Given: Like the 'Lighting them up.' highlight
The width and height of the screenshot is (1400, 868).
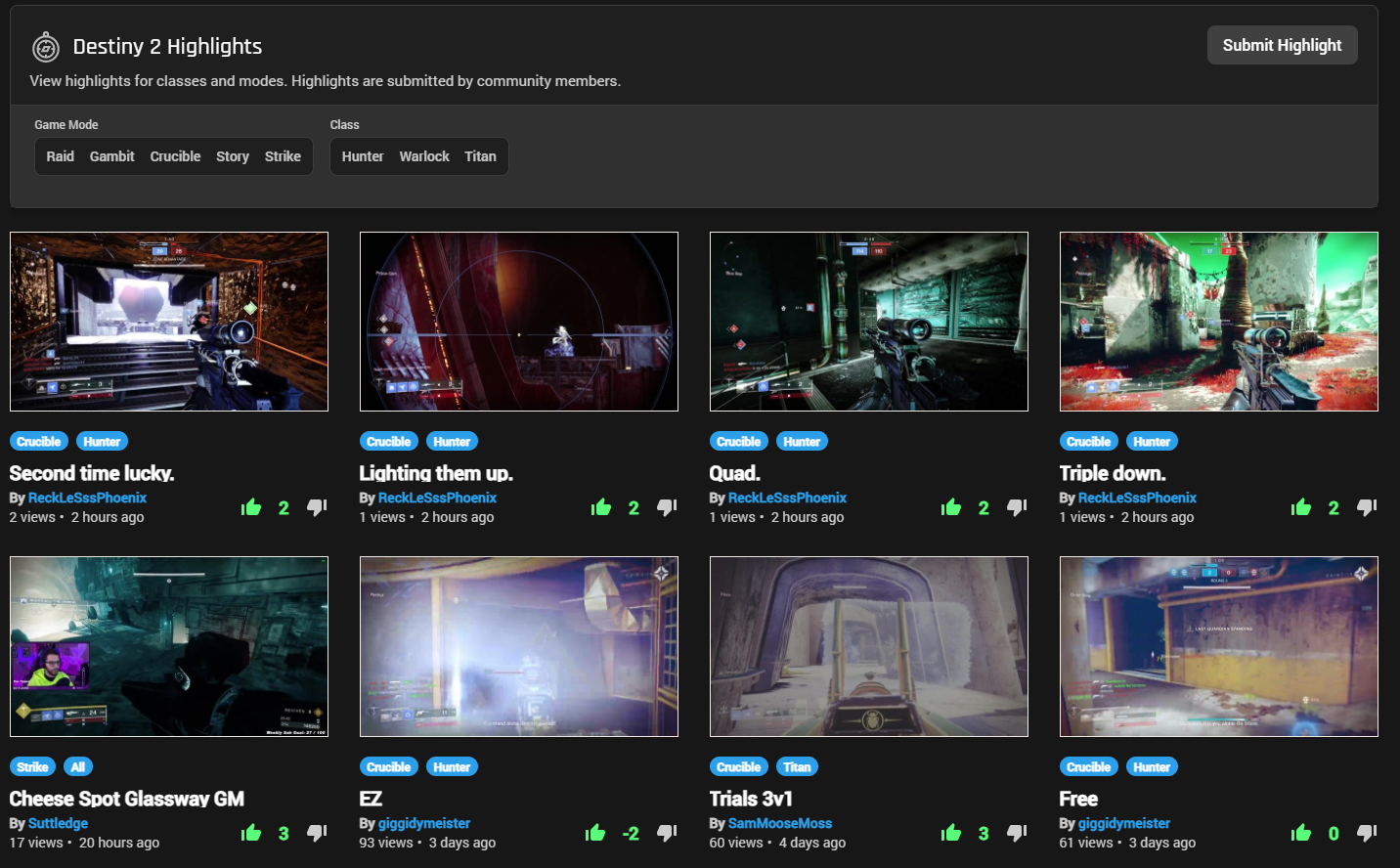Looking at the screenshot, I should point(601,507).
